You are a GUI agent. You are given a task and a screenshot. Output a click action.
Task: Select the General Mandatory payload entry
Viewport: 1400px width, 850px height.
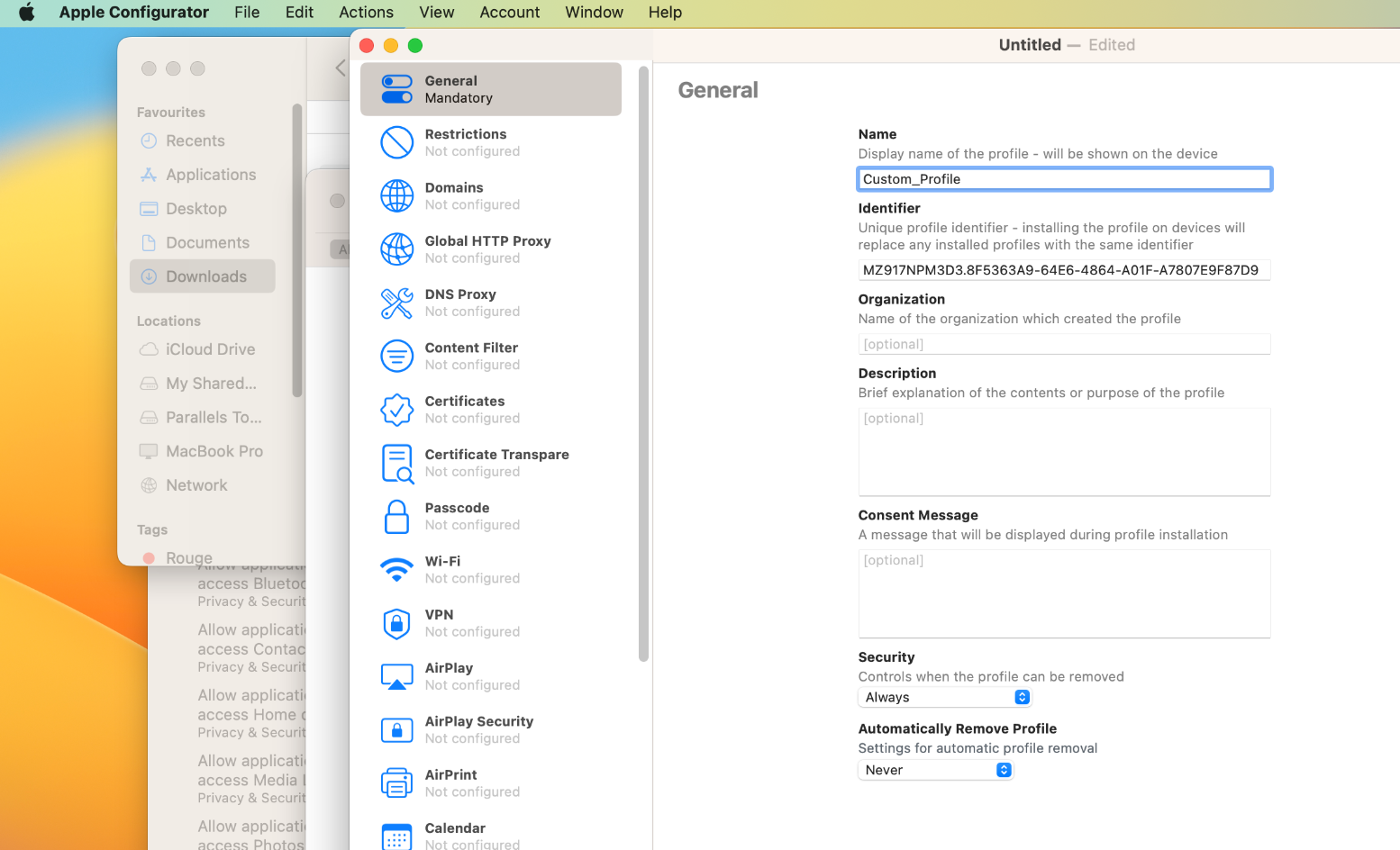coord(490,89)
